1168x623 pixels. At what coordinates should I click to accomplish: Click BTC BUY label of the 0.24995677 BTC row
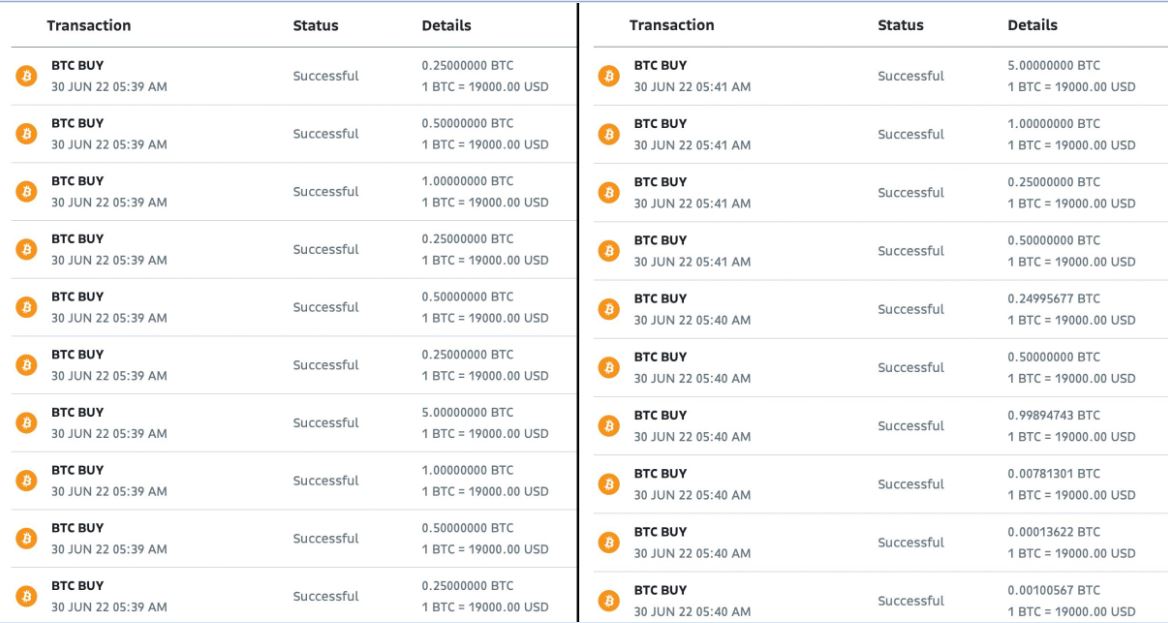[x=660, y=299]
